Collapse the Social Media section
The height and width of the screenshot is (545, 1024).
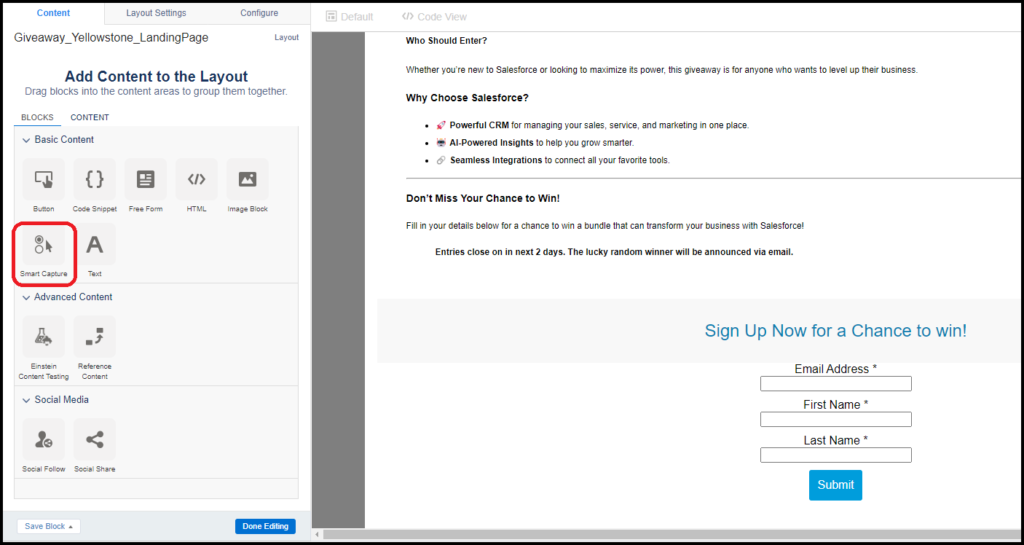[x=27, y=399]
